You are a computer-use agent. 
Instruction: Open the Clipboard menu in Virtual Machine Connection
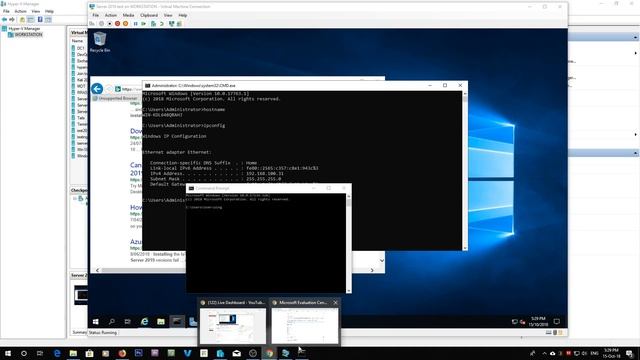[149, 15]
